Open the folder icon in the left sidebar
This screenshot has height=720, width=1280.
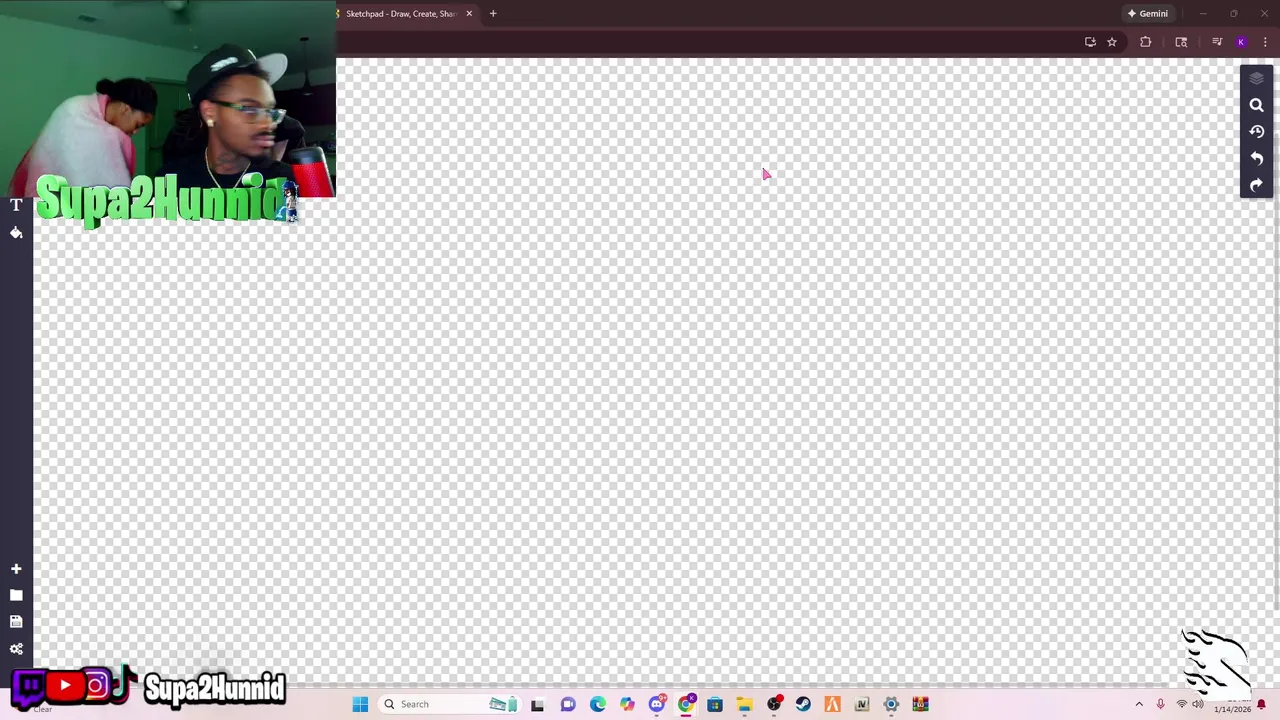point(16,595)
